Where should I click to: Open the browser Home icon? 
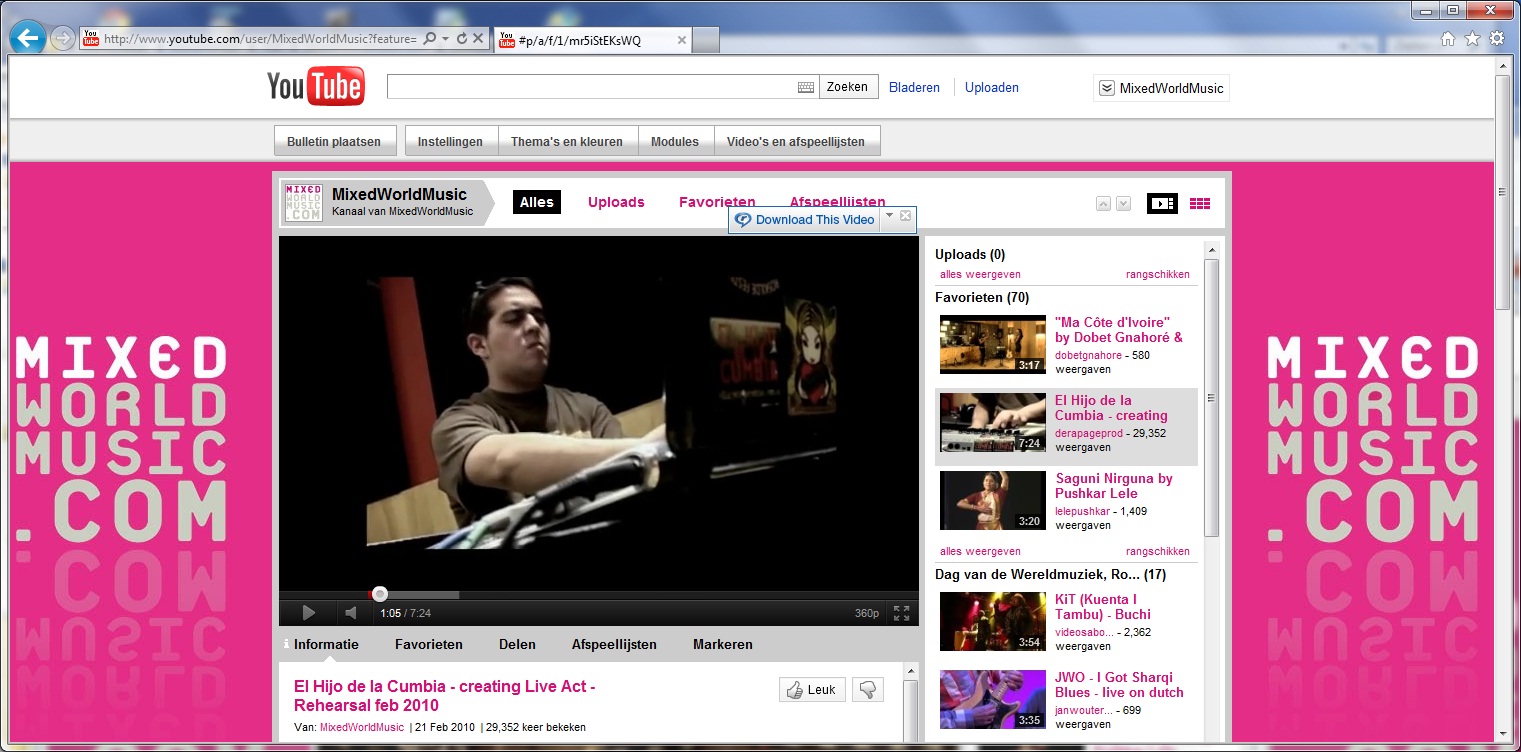point(1447,39)
